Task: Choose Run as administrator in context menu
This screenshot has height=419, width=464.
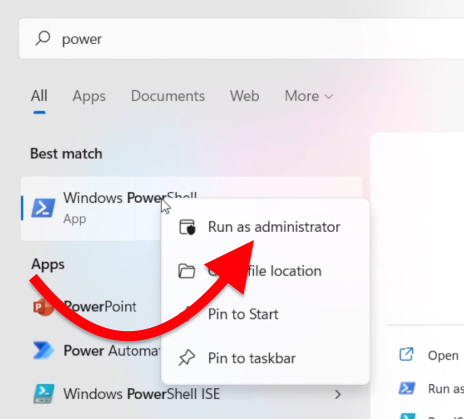Action: tap(265, 227)
